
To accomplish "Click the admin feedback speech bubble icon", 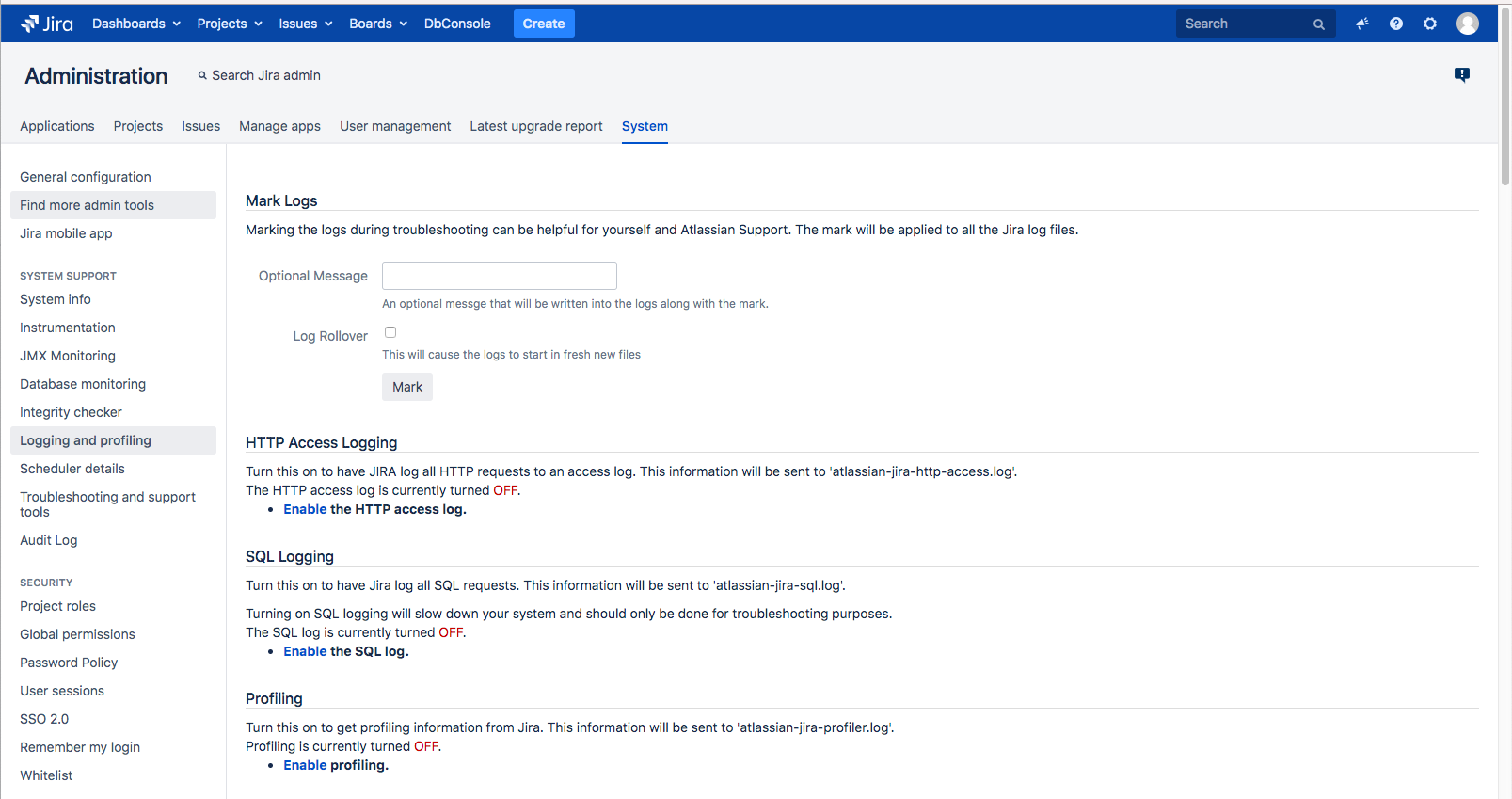I will tap(1461, 75).
